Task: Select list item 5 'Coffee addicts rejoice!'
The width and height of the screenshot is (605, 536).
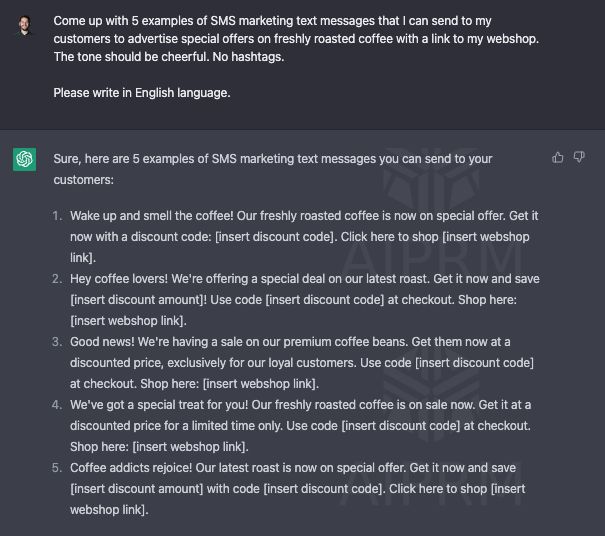Action: point(297,488)
